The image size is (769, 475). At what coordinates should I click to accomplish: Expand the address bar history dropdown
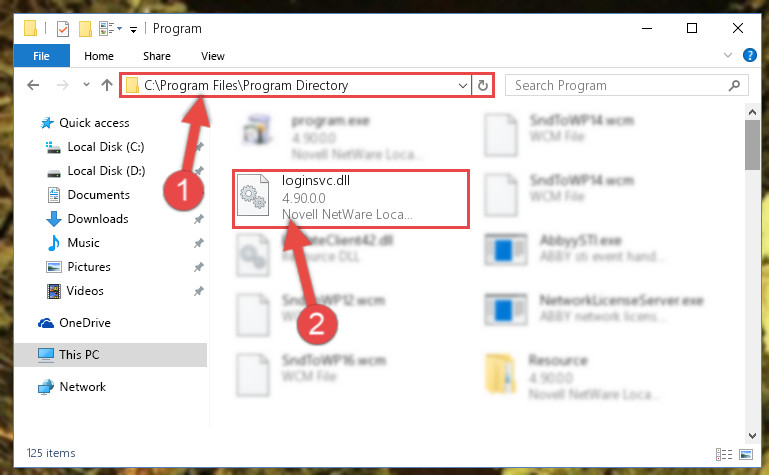coord(462,86)
